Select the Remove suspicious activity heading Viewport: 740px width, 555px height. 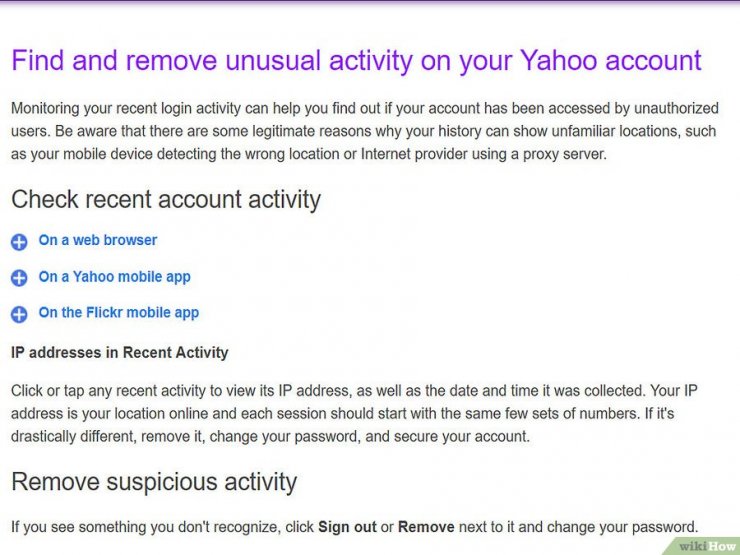click(154, 482)
